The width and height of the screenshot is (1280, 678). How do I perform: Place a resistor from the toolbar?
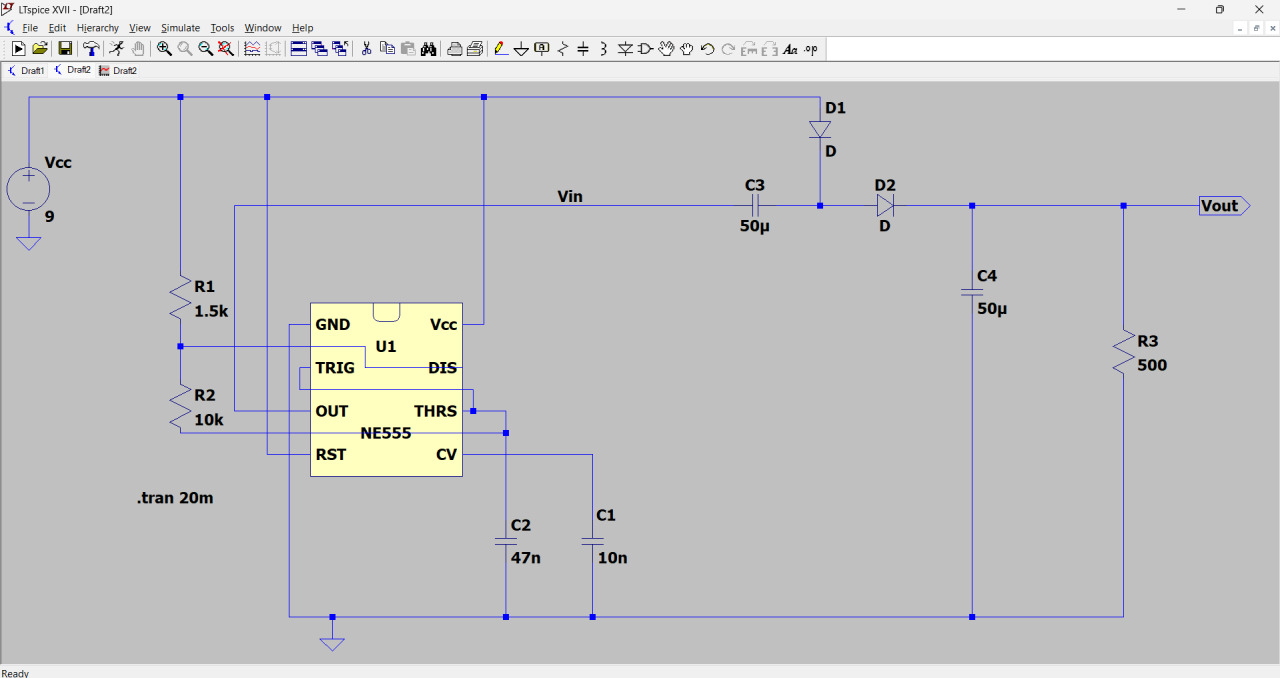coord(563,48)
